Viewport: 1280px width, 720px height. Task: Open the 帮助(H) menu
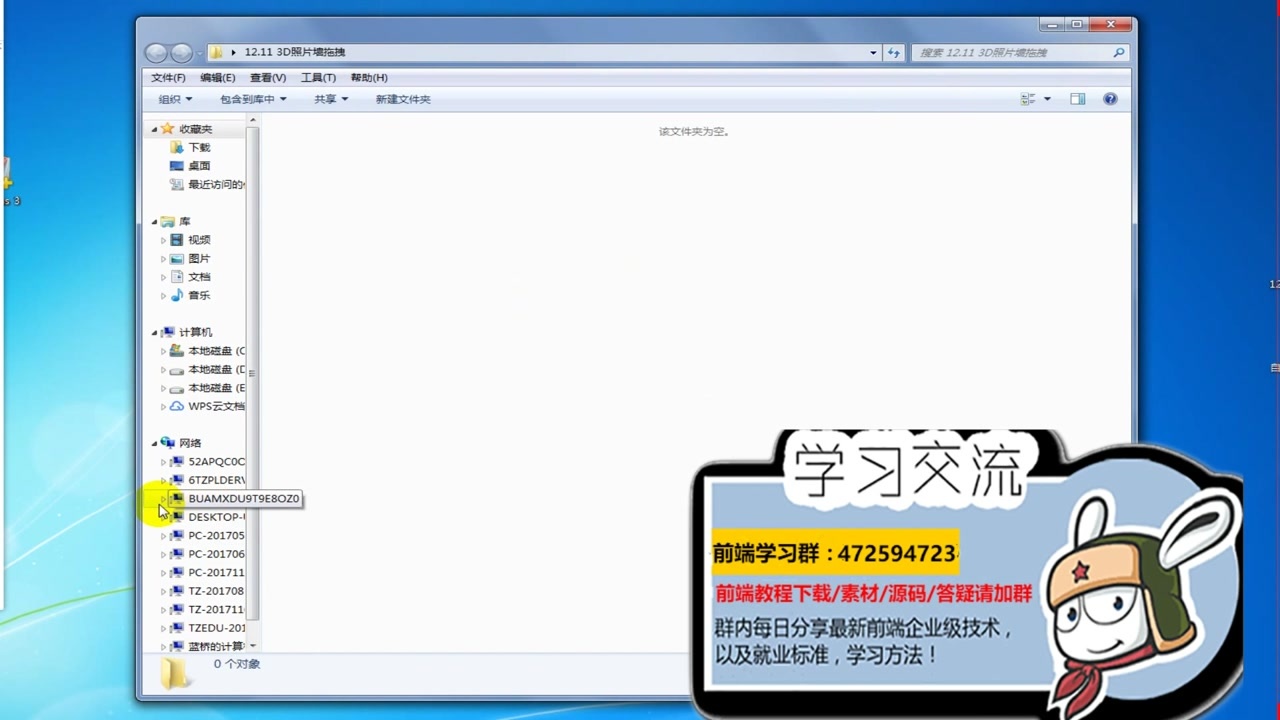[x=369, y=77]
